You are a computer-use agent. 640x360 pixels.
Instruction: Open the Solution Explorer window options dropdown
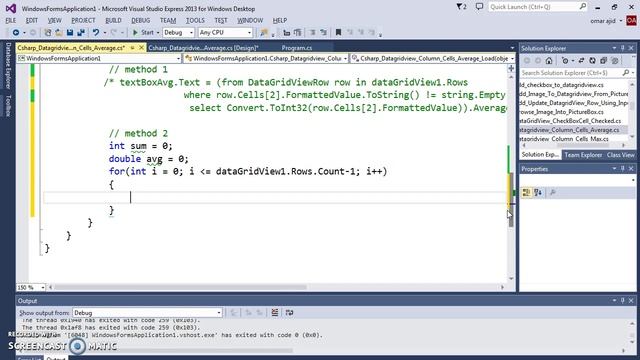pos(614,48)
